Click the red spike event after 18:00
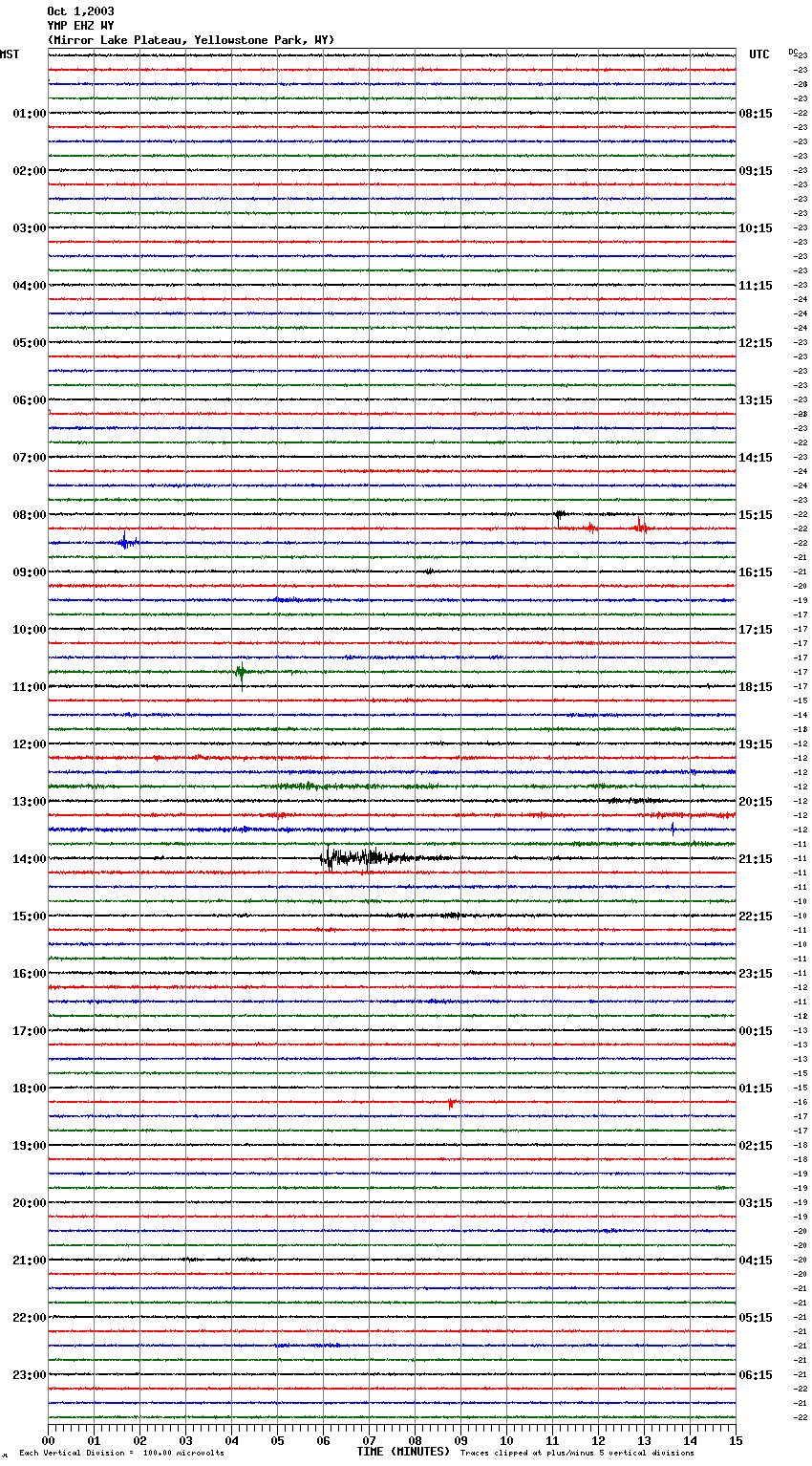The height and width of the screenshot is (1466, 812). point(451,1103)
